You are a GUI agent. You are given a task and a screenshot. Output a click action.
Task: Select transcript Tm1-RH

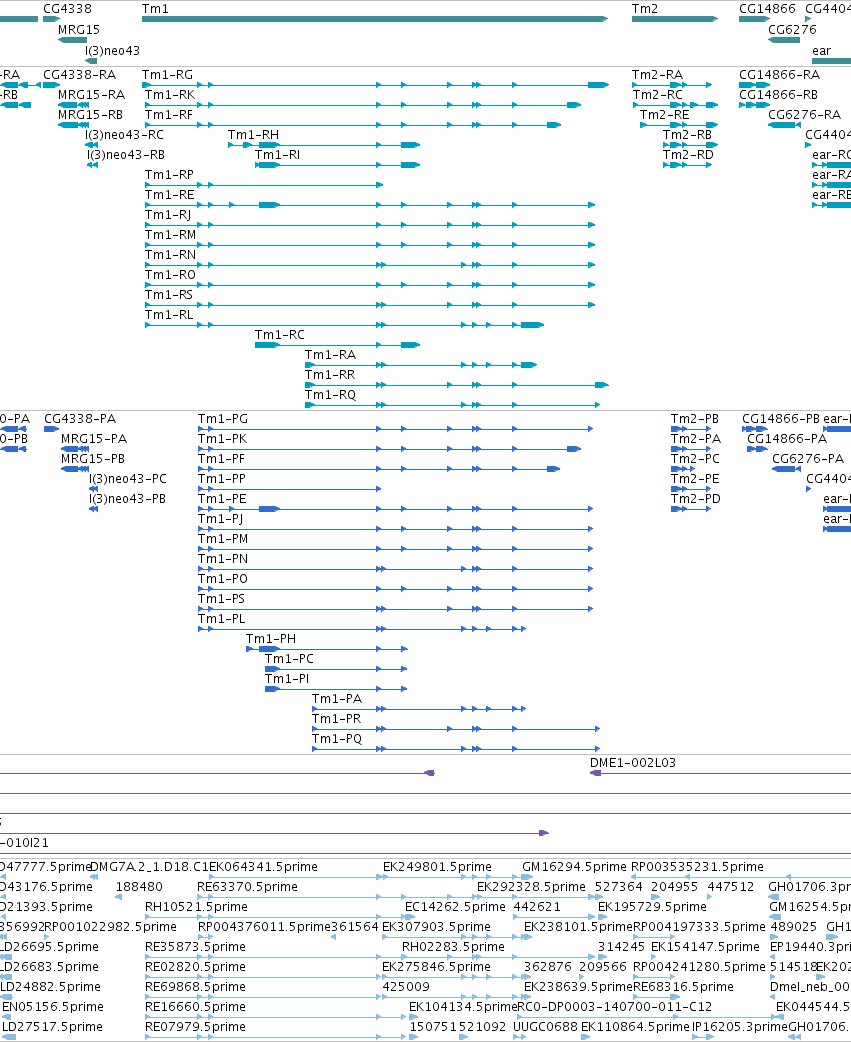coord(324,145)
